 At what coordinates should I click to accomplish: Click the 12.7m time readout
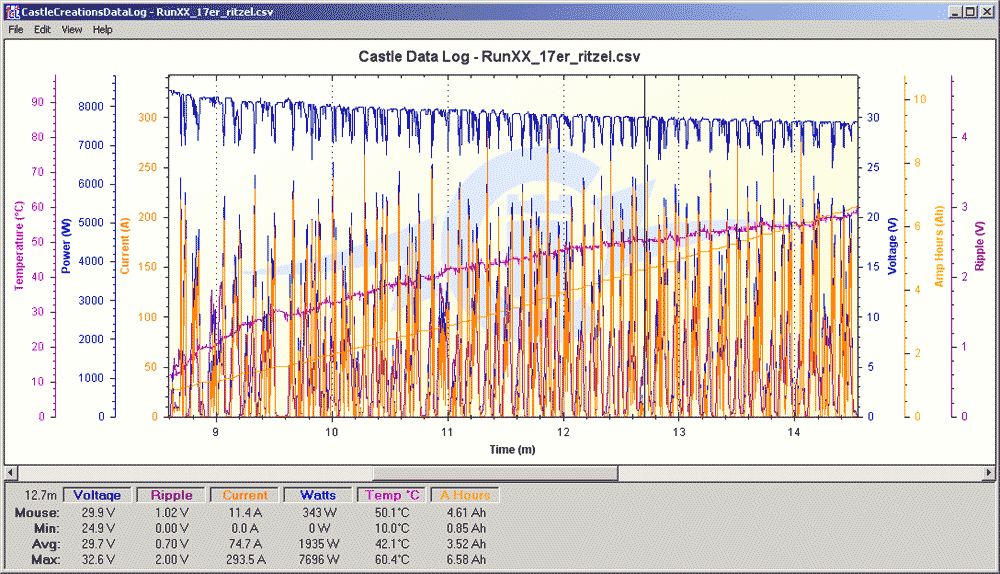coord(41,495)
